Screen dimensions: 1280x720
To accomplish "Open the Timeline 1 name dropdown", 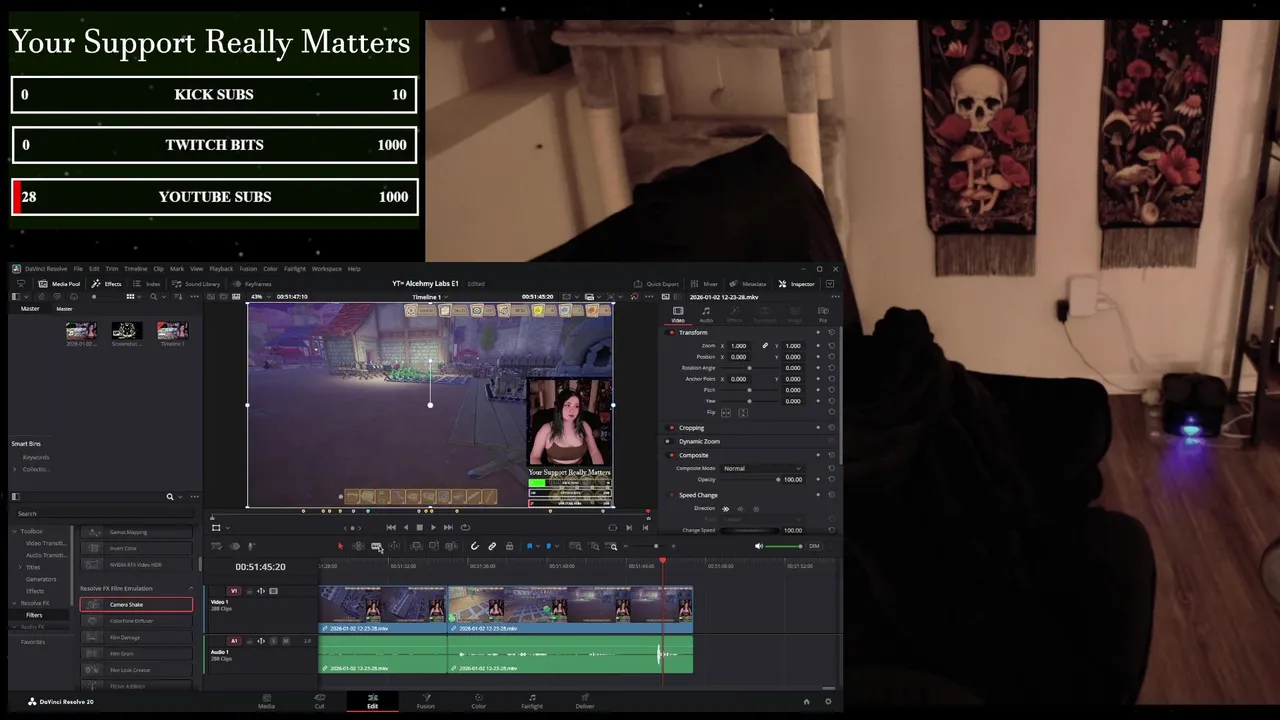I will pyautogui.click(x=429, y=297).
